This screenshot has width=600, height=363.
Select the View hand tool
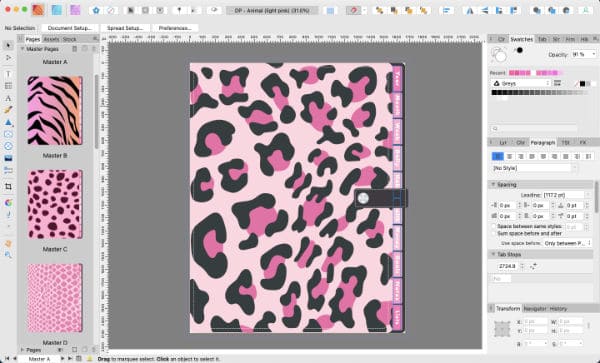[x=8, y=244]
